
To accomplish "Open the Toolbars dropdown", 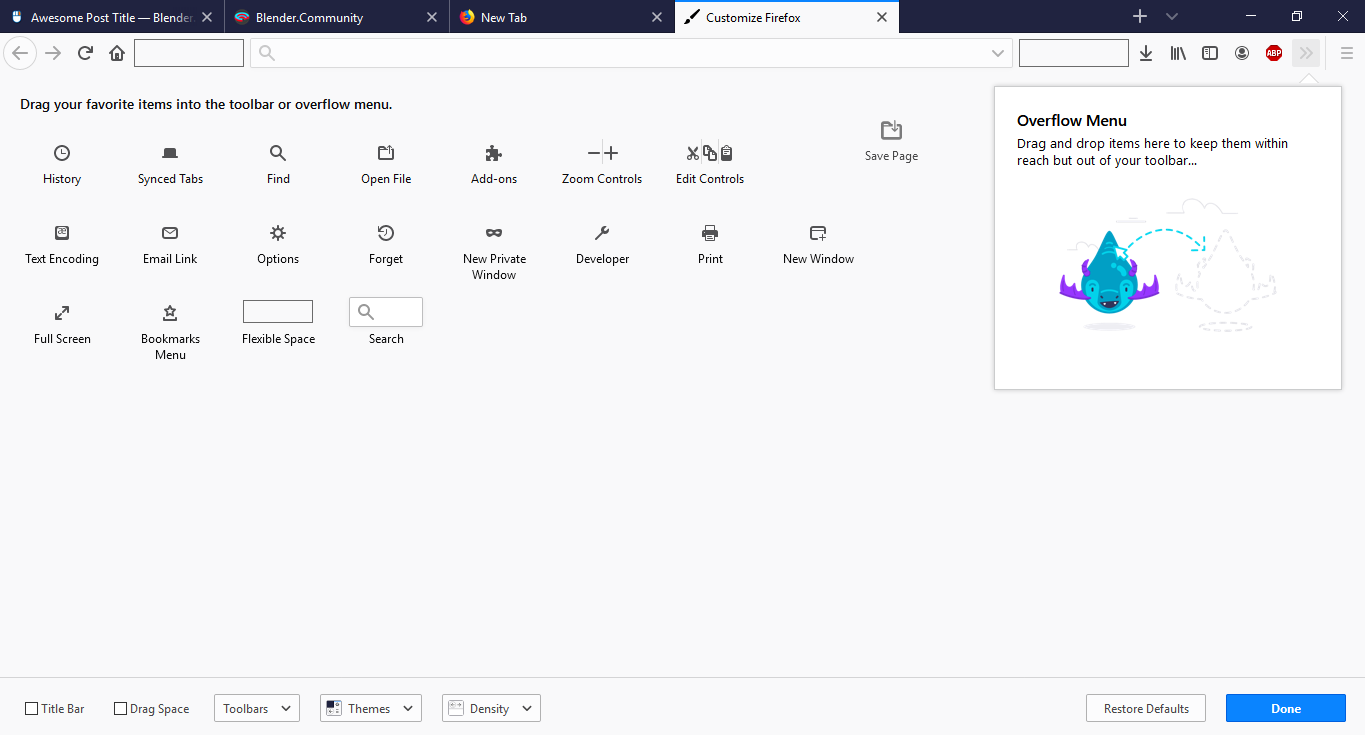I will (257, 708).
